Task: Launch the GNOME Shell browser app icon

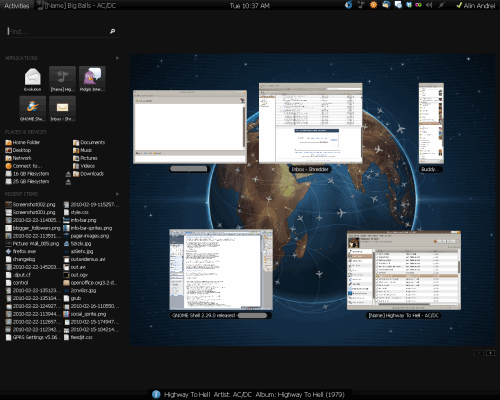Action: [33, 109]
